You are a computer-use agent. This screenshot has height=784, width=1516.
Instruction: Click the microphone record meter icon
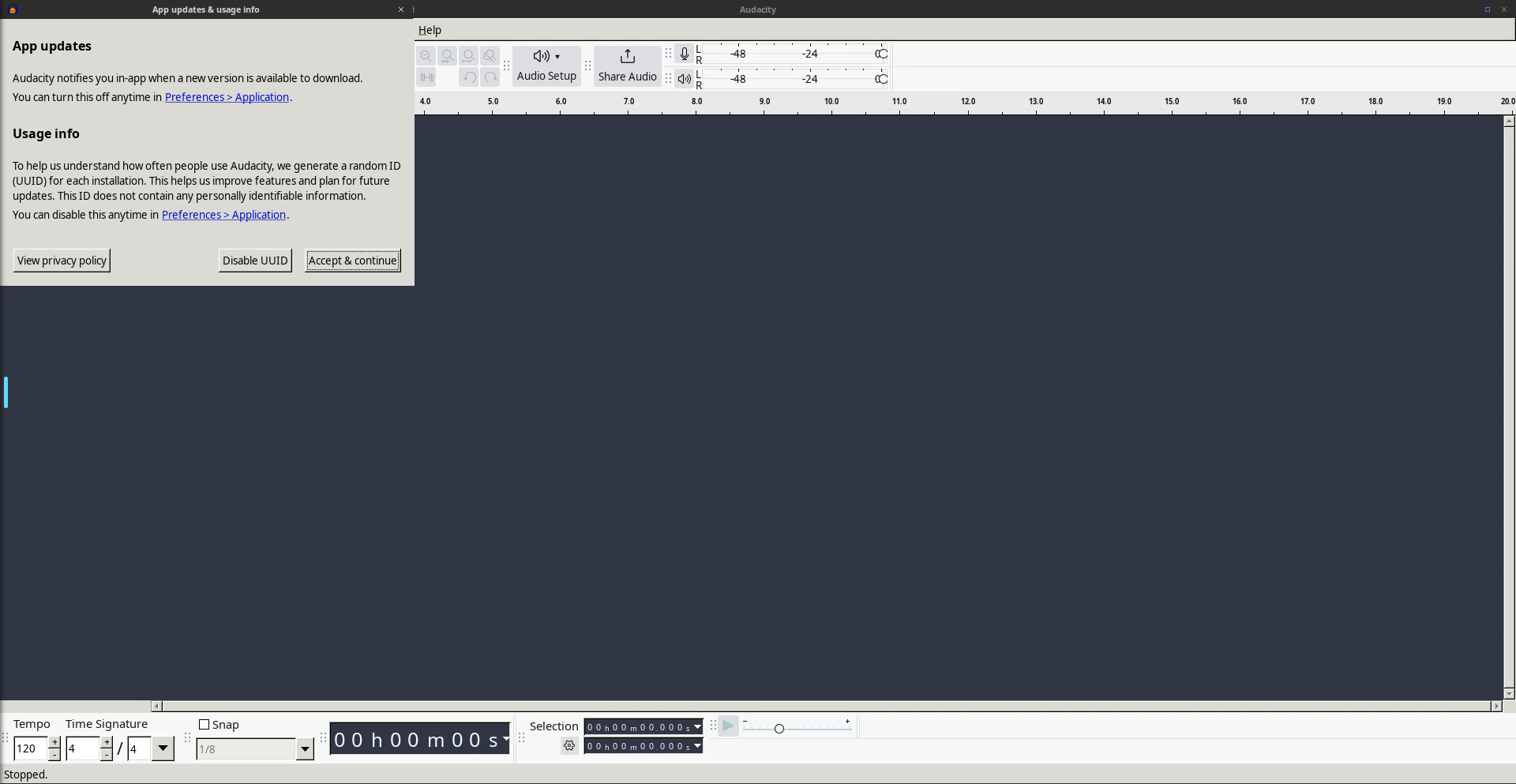tap(684, 54)
